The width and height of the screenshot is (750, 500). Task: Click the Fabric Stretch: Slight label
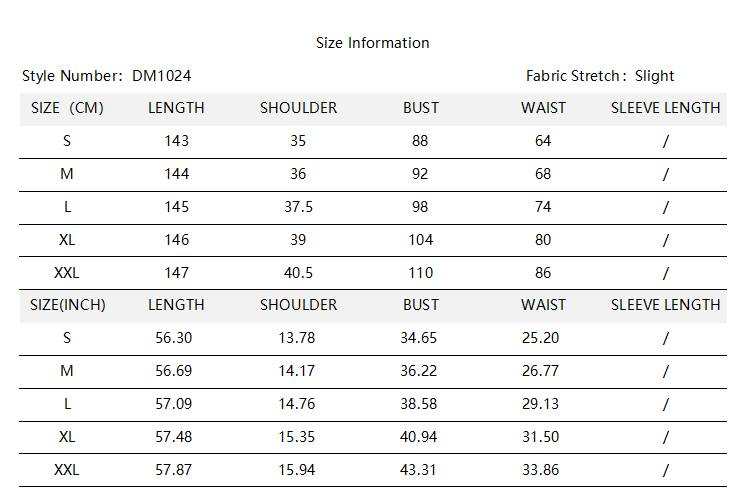pos(600,76)
